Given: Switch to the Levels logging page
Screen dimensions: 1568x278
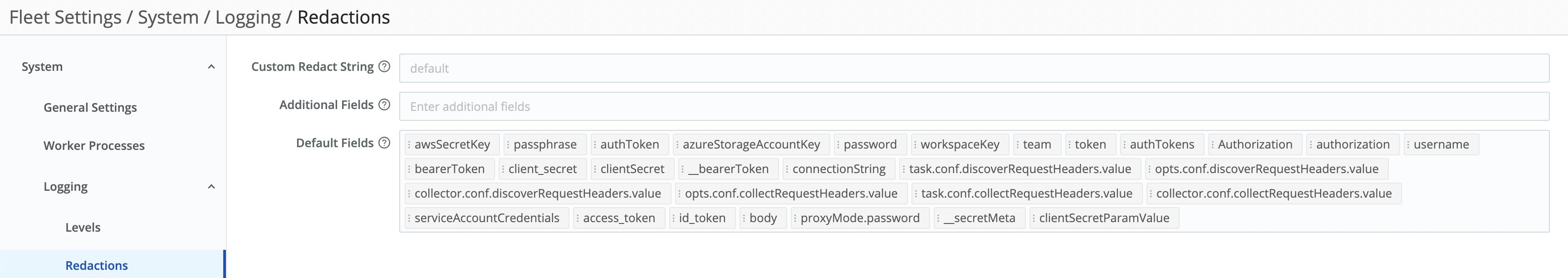Looking at the screenshot, I should [x=82, y=227].
